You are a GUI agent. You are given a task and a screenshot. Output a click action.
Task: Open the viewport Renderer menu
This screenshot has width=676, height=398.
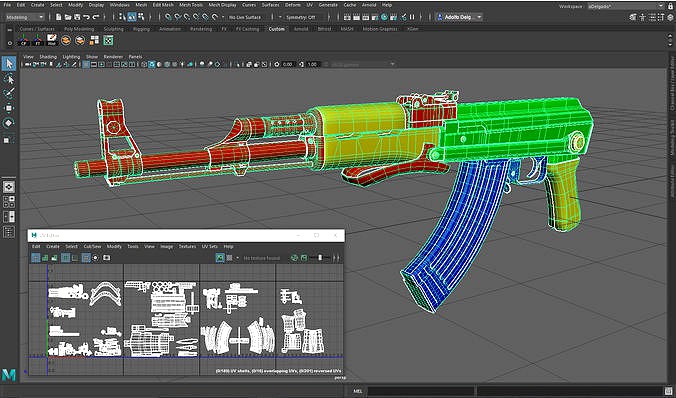click(113, 56)
